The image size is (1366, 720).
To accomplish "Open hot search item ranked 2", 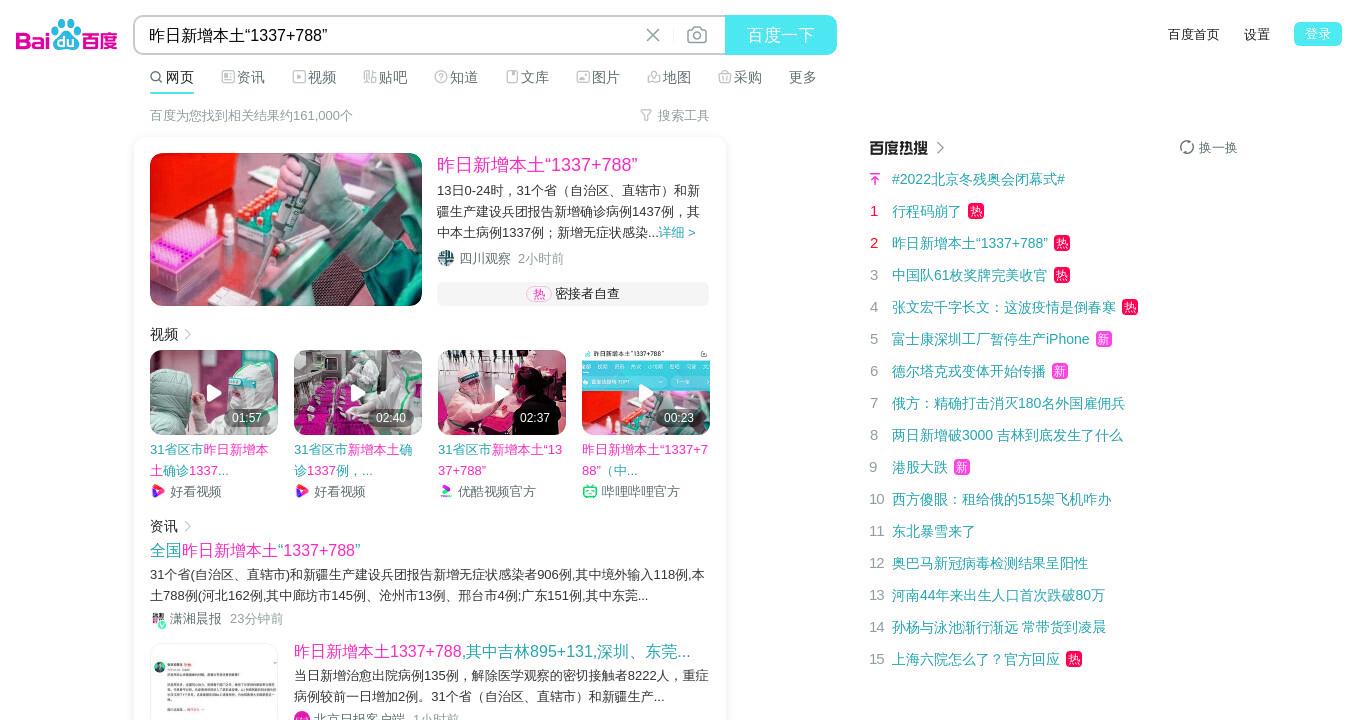I will (x=970, y=243).
